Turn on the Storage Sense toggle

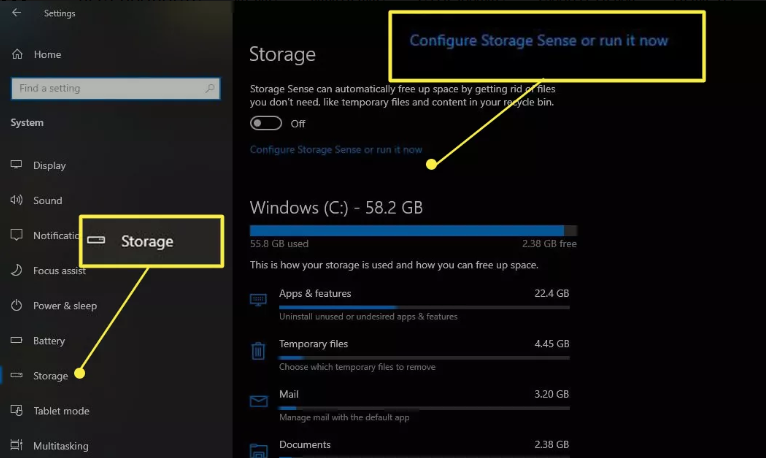point(266,123)
